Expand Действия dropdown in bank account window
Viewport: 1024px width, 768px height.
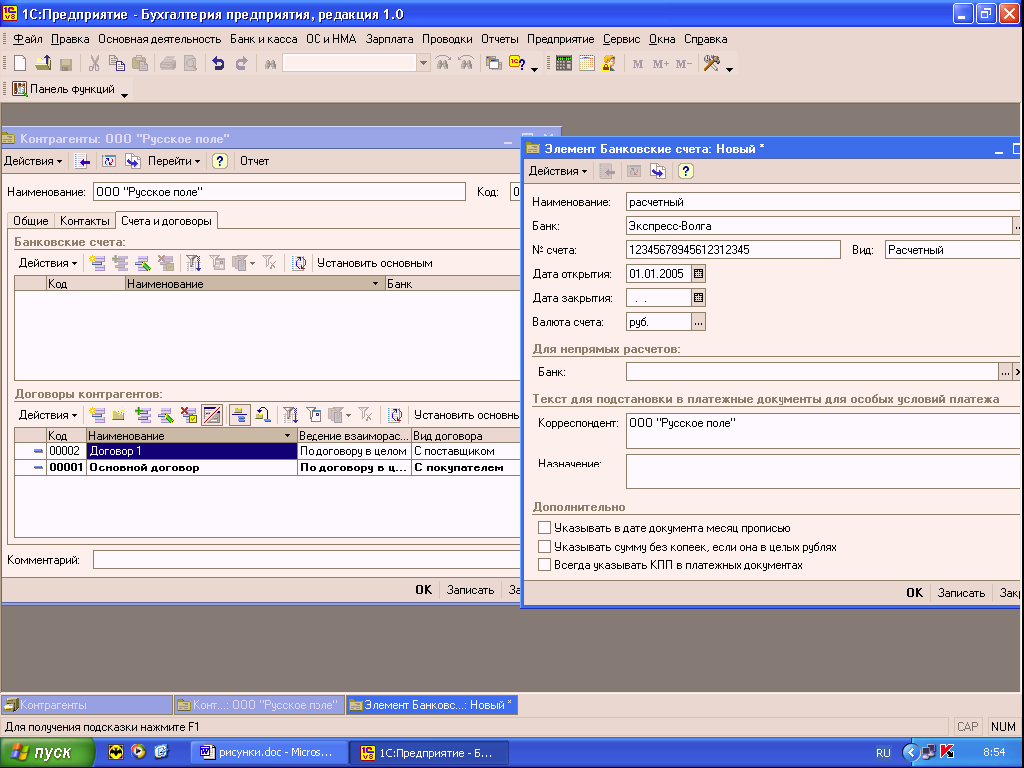pos(558,171)
